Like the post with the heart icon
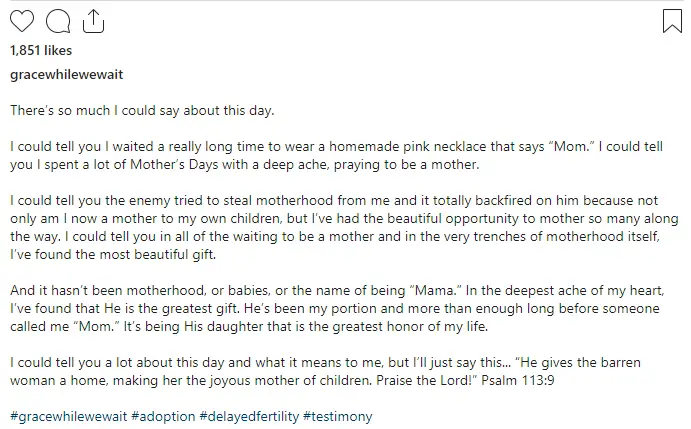 22,21
